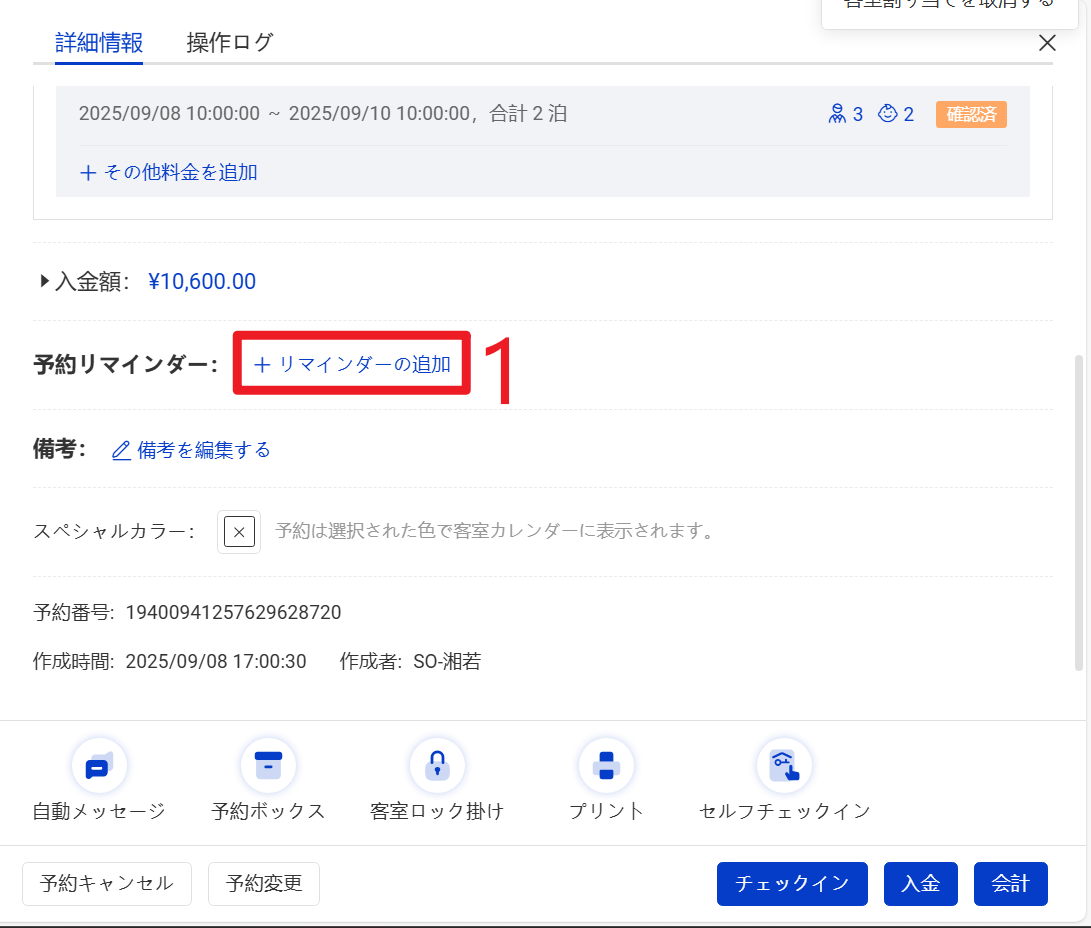
Task: Switch to the 操作ログ tab
Action: tap(230, 43)
